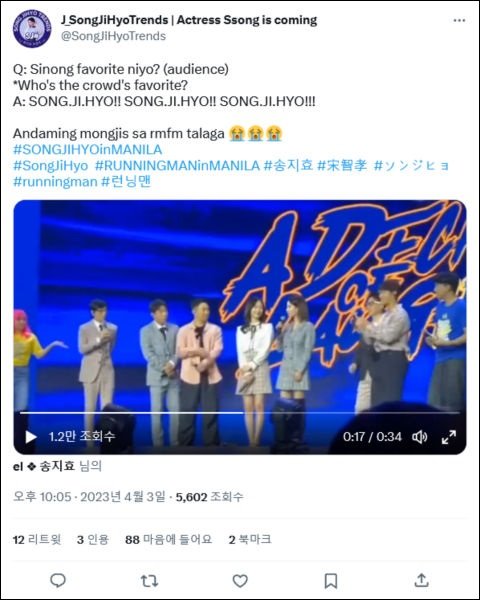View the 3 quote tweets

coord(93,540)
